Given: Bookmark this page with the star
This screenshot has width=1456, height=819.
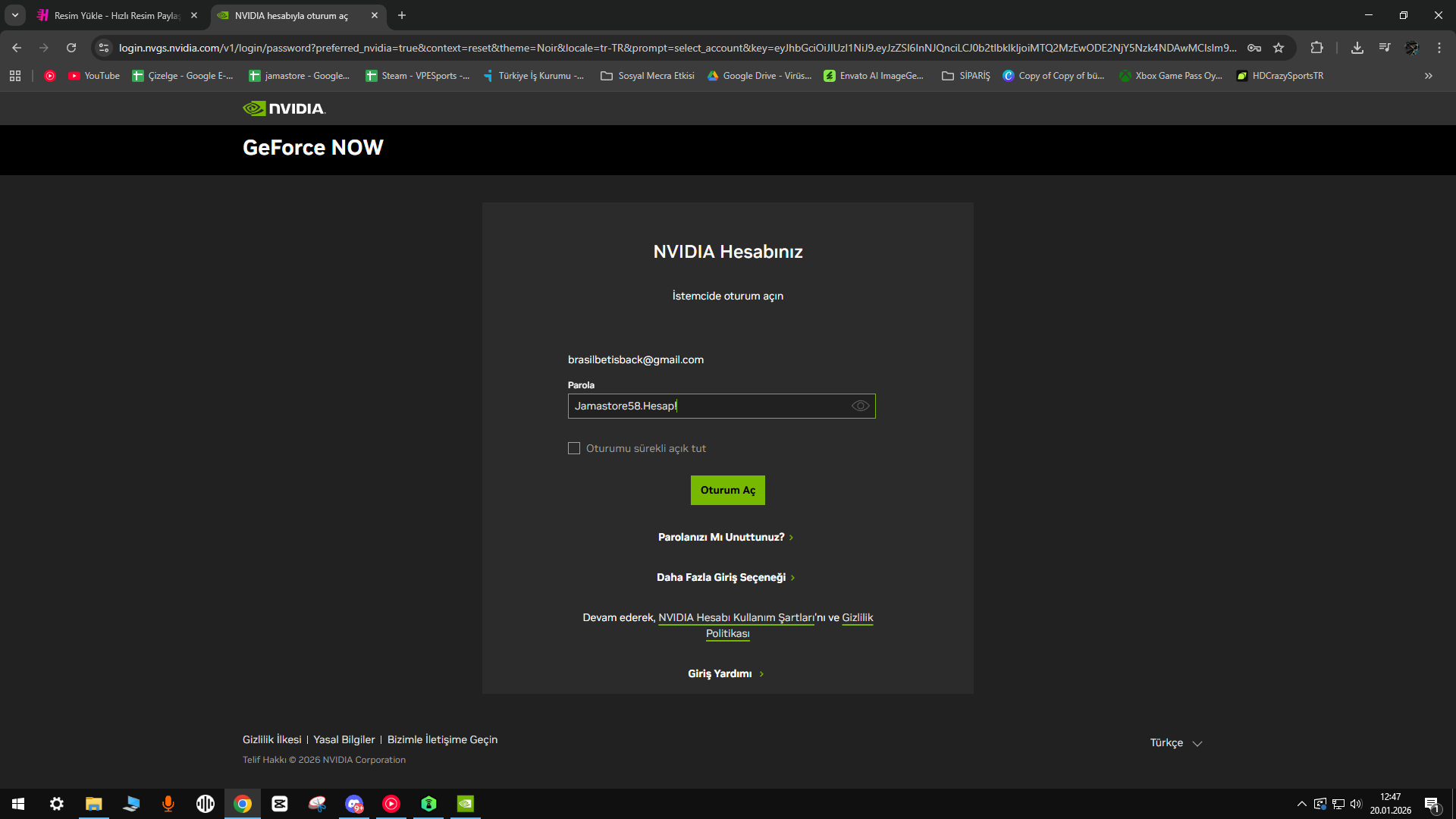Looking at the screenshot, I should tap(1279, 48).
